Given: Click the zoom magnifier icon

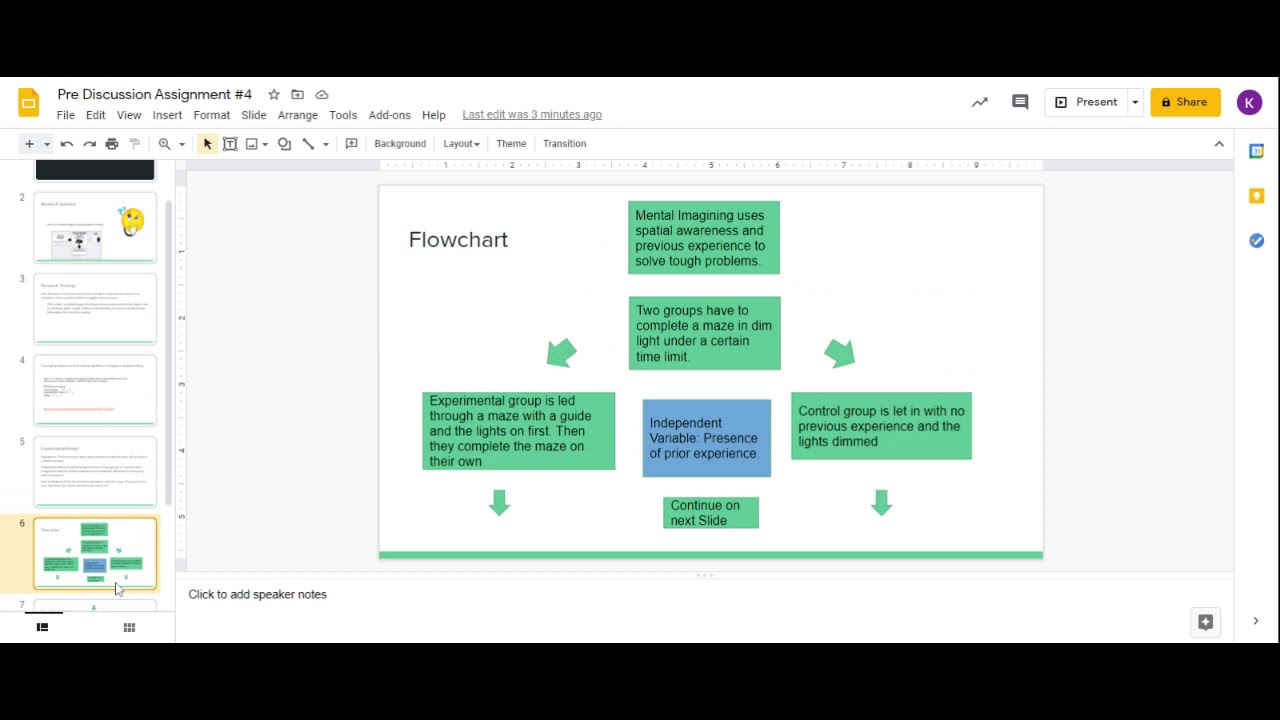Looking at the screenshot, I should (165, 144).
